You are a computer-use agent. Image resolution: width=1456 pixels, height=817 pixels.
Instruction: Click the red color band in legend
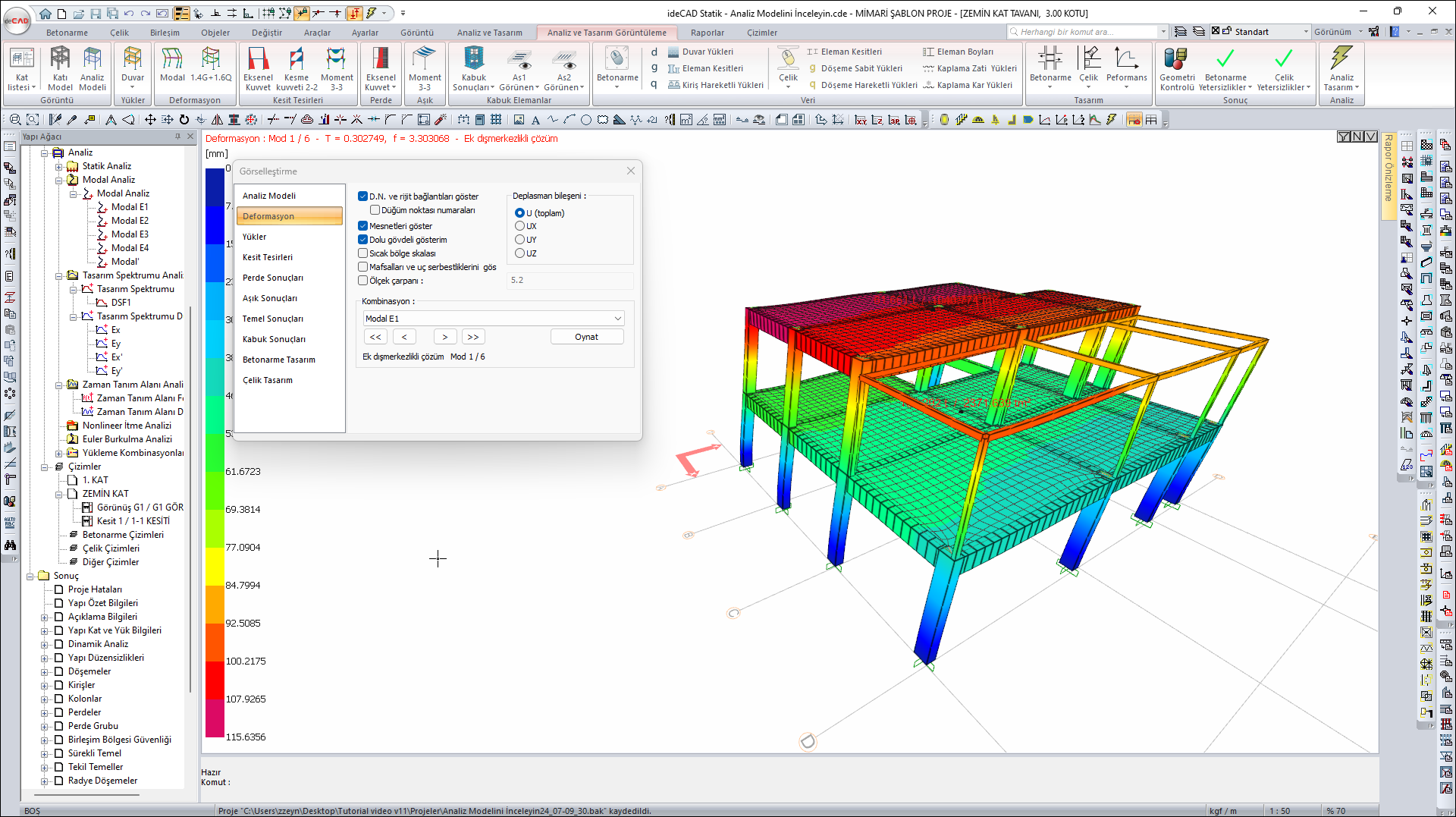point(215,679)
